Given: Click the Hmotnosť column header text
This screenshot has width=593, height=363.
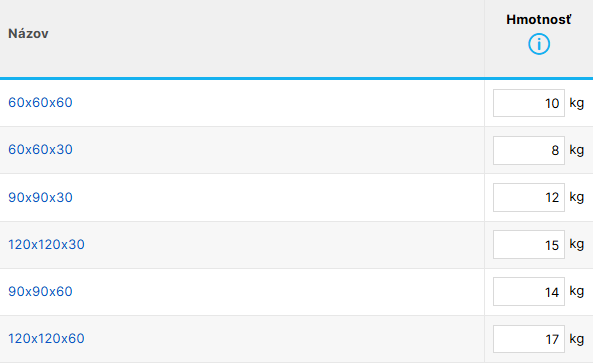Looking at the screenshot, I should [x=539, y=20].
